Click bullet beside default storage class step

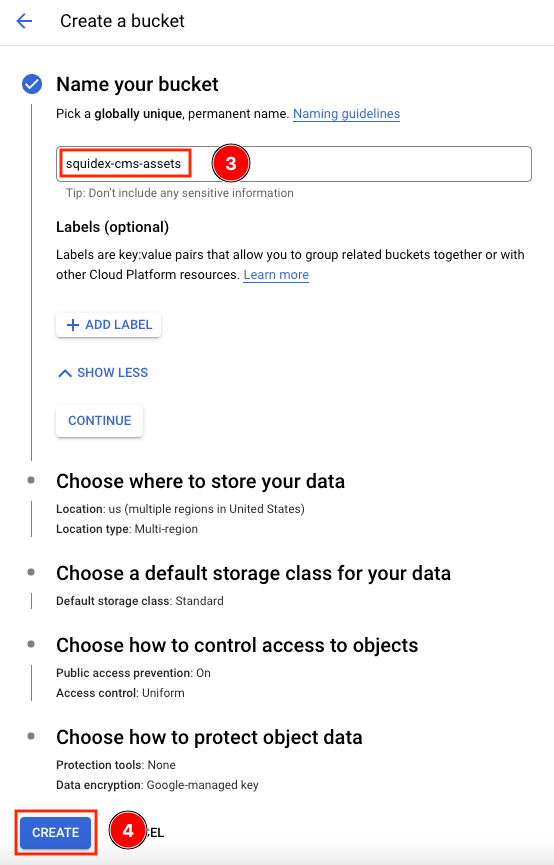(31, 573)
